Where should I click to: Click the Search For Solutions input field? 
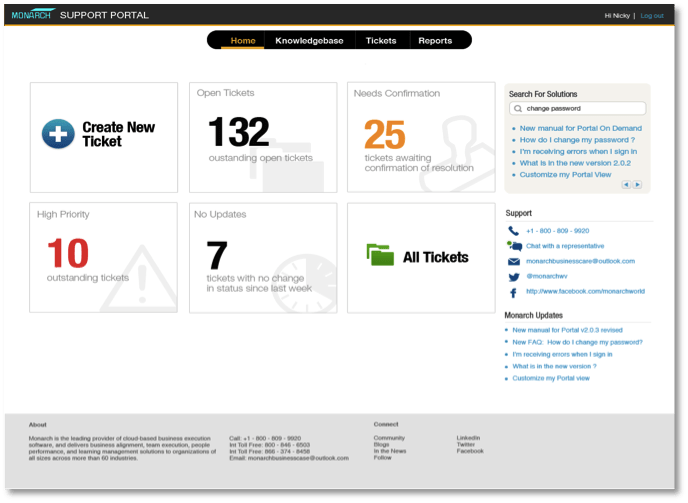577,108
